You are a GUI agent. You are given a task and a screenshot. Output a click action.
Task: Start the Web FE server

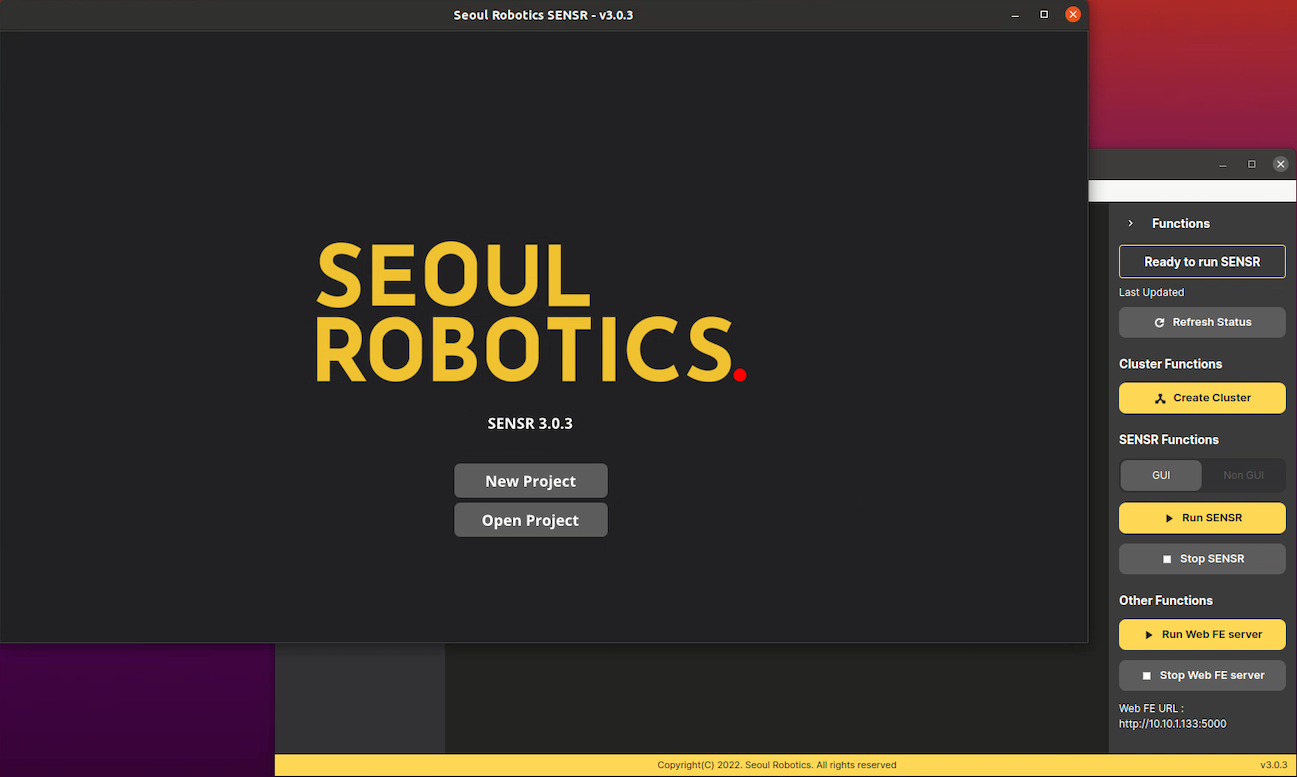click(x=1202, y=635)
